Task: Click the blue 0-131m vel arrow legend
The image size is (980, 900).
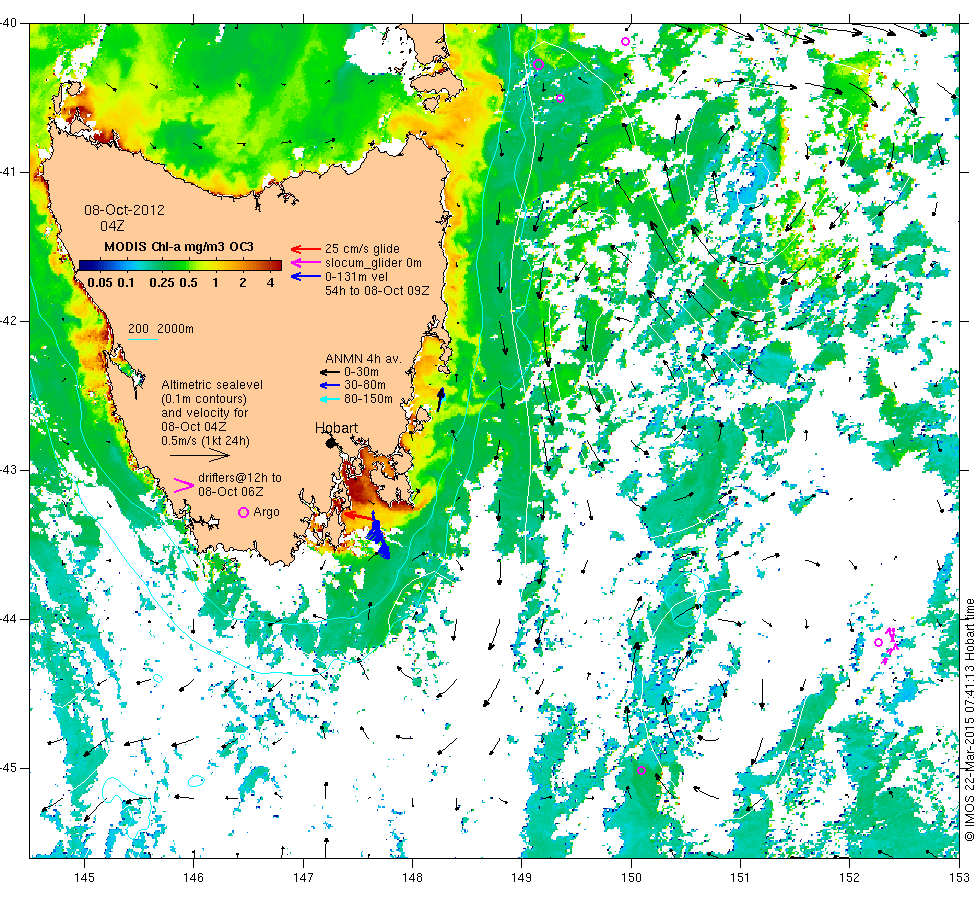Action: coord(306,276)
